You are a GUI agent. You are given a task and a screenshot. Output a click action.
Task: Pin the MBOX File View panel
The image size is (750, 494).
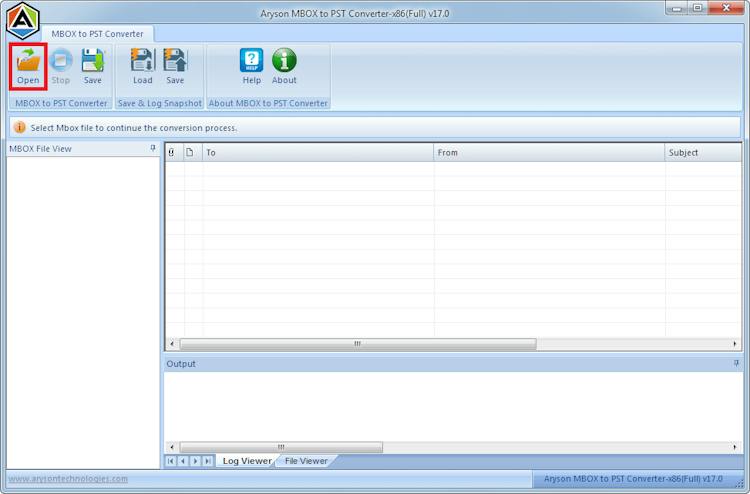pos(153,148)
